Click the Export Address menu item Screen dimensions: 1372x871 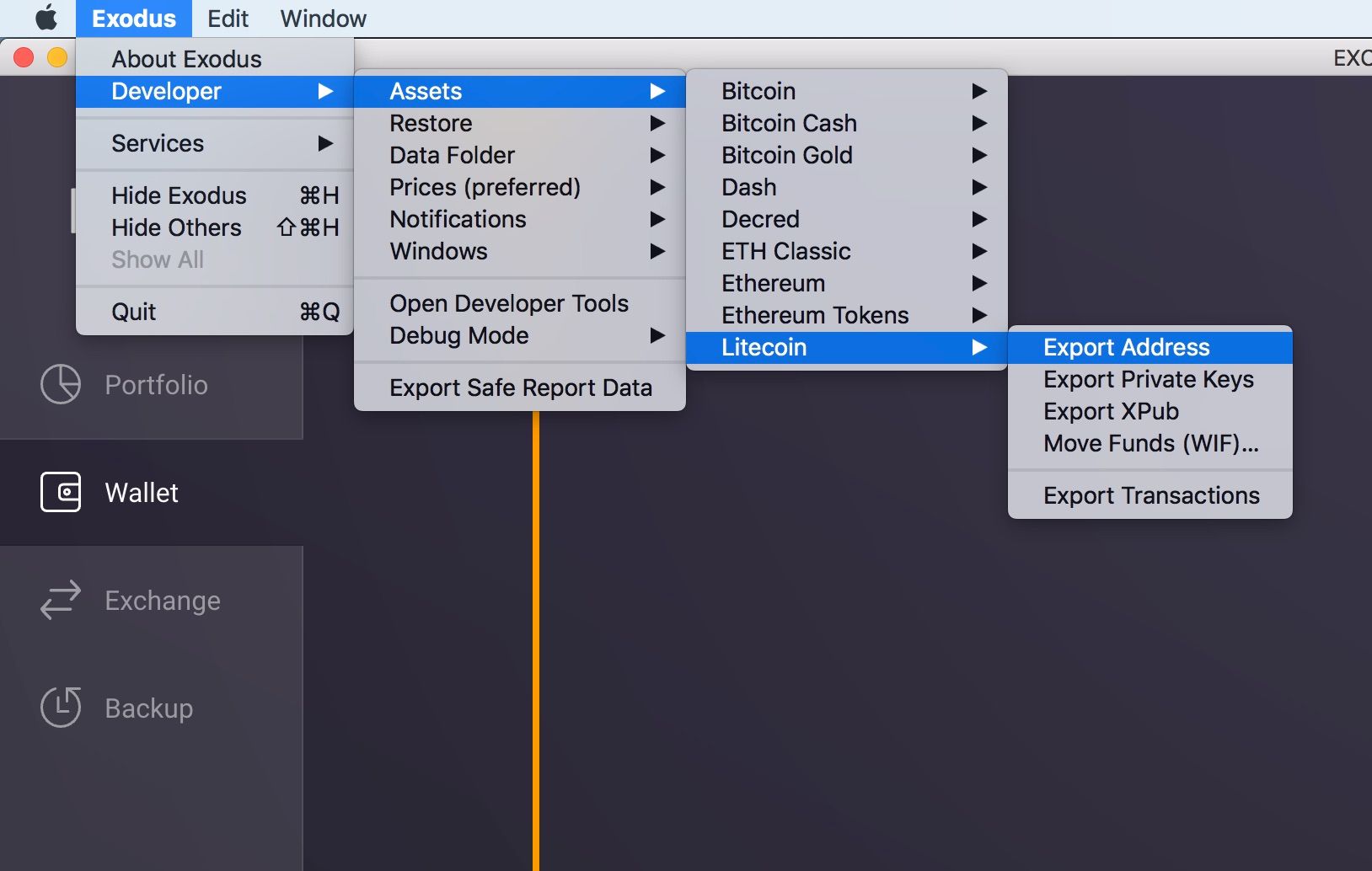pyautogui.click(x=1126, y=347)
